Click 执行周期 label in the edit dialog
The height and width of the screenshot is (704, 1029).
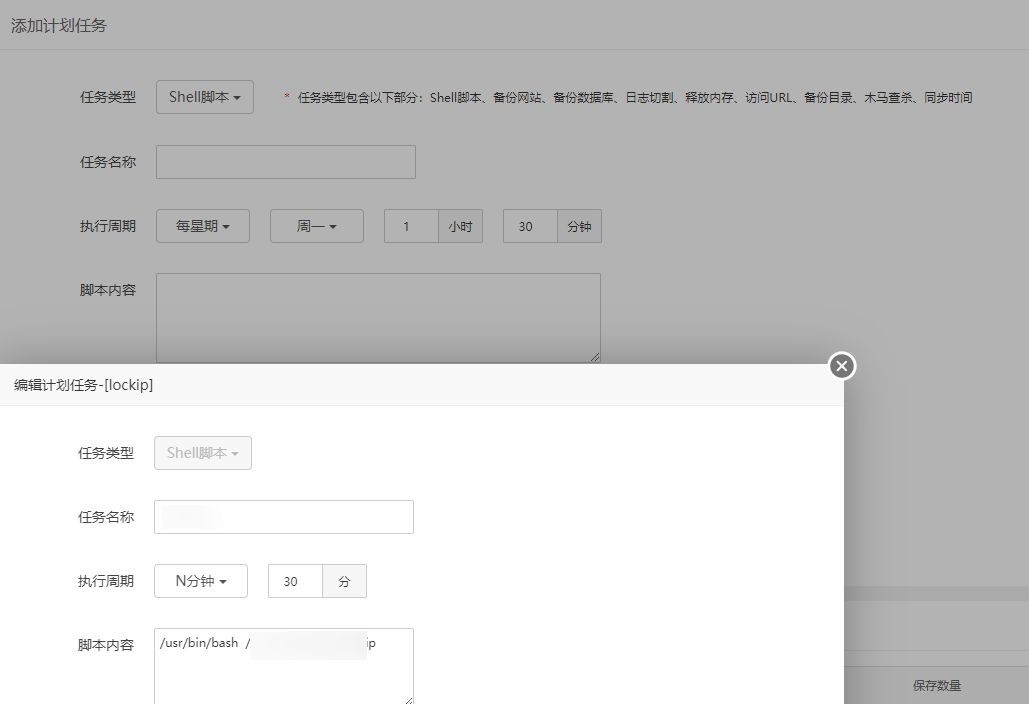(106, 581)
